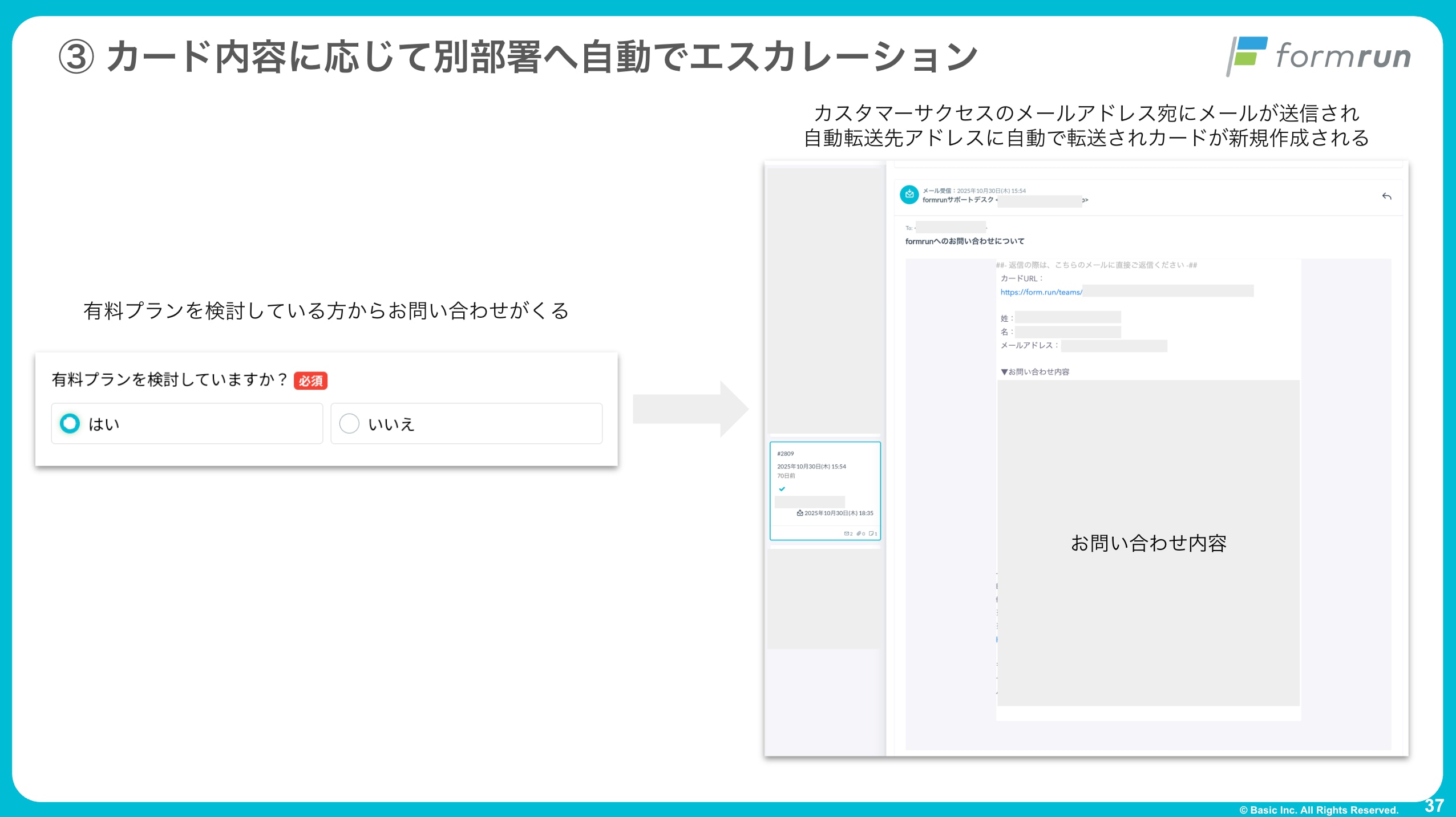Click the outbox icon beside the 18:35 timestamp
The height and width of the screenshot is (817, 1456).
point(800,513)
